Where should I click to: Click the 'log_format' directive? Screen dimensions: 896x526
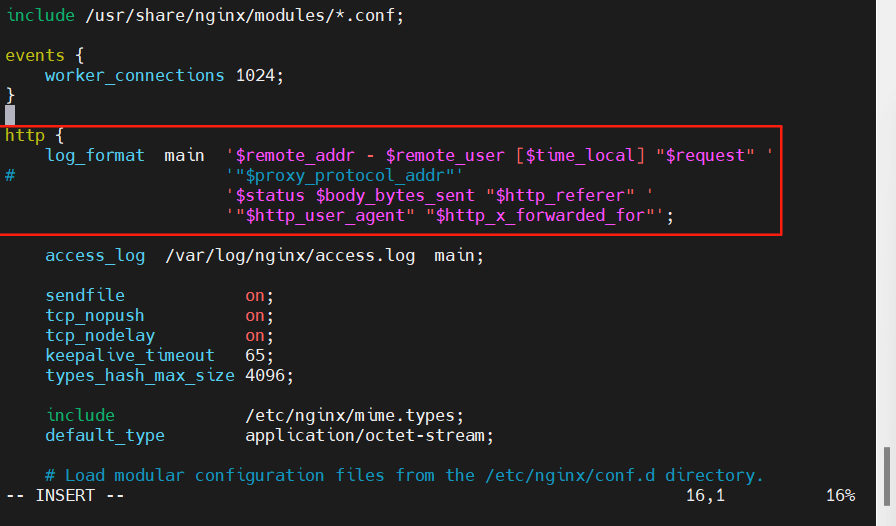(x=95, y=156)
